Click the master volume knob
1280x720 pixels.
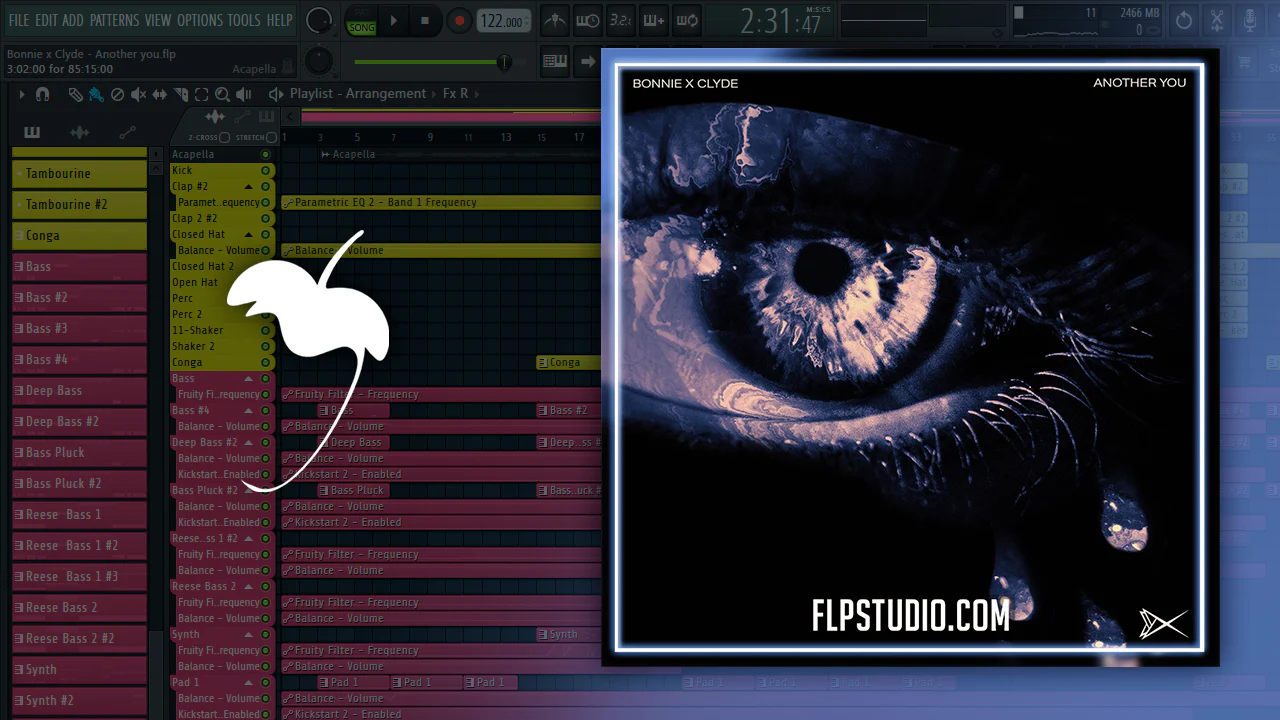coord(319,20)
